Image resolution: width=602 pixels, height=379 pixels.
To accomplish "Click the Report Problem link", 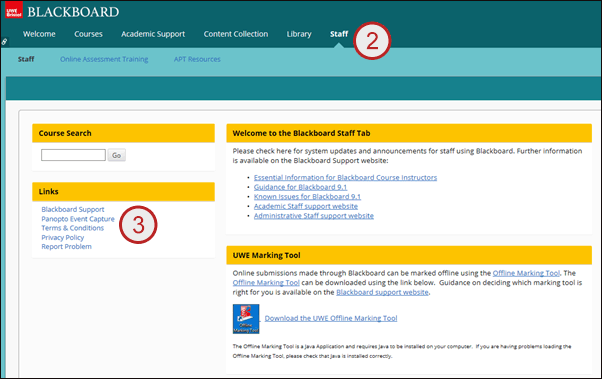I will [66, 247].
